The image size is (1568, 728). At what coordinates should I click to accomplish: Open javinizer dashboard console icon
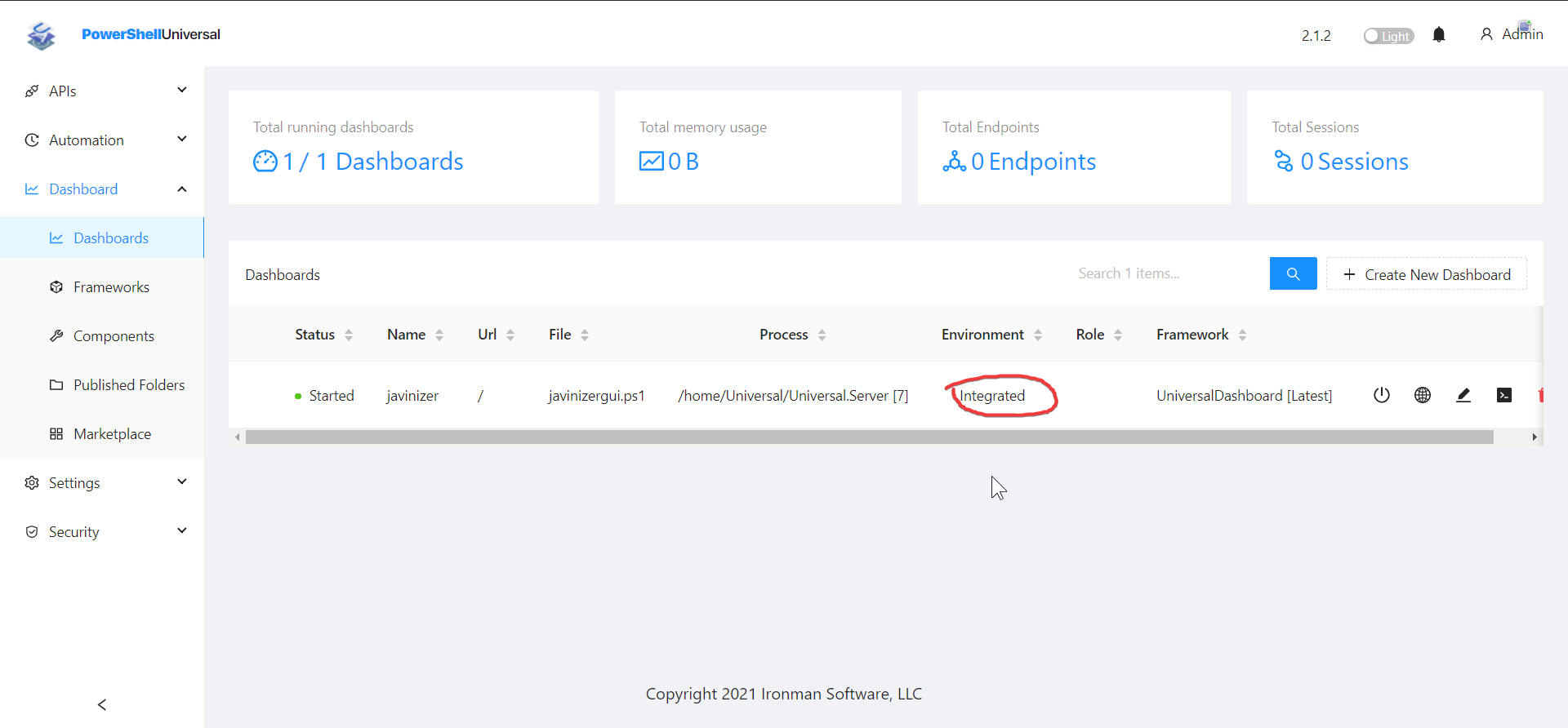point(1504,395)
